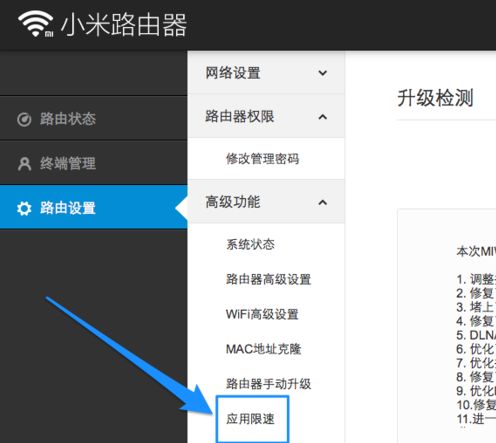Click the 网络设置 section header

(266, 73)
